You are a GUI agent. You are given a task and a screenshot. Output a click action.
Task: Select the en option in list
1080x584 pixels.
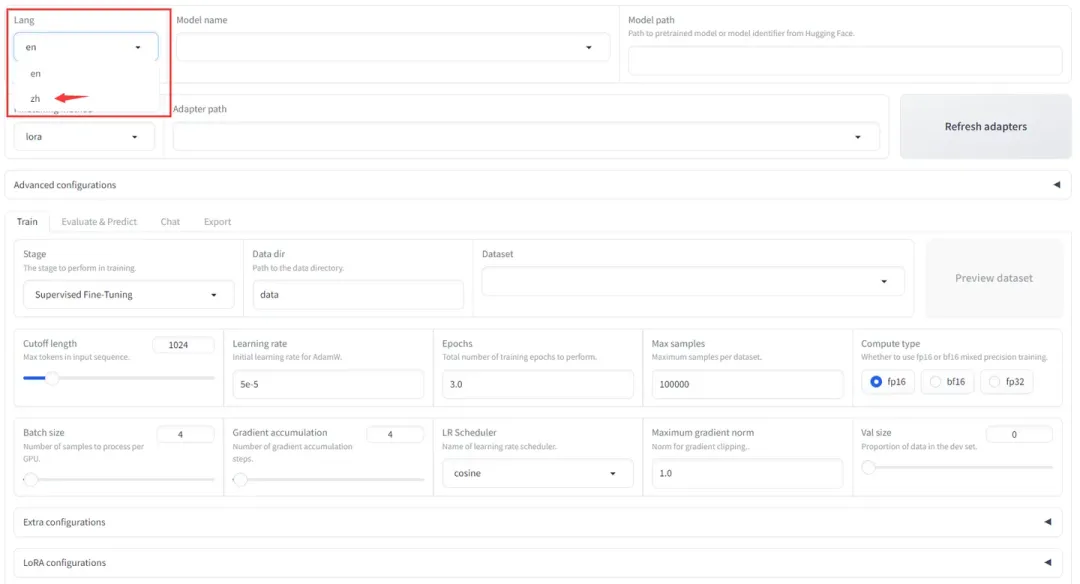click(35, 74)
